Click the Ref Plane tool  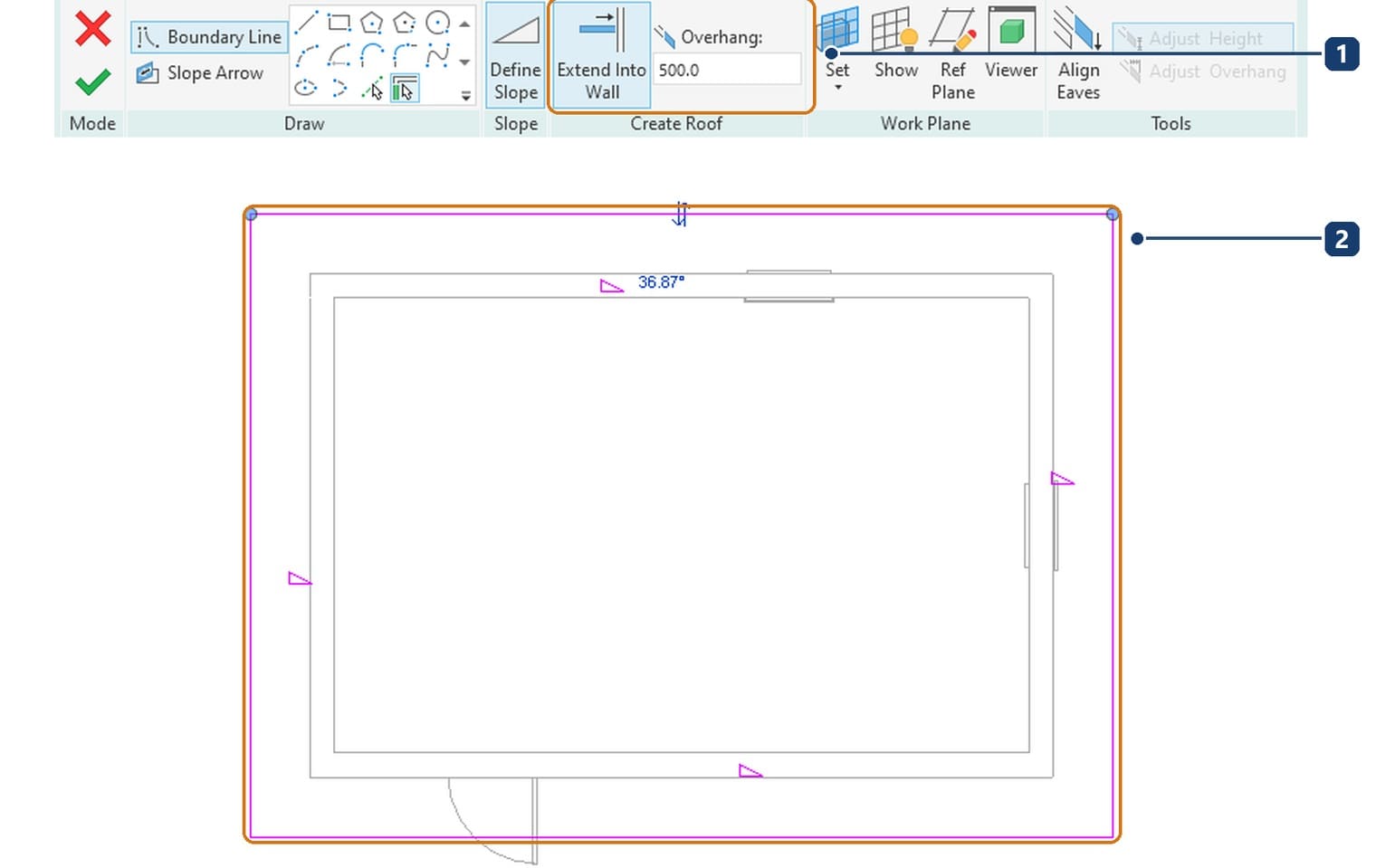tap(952, 54)
